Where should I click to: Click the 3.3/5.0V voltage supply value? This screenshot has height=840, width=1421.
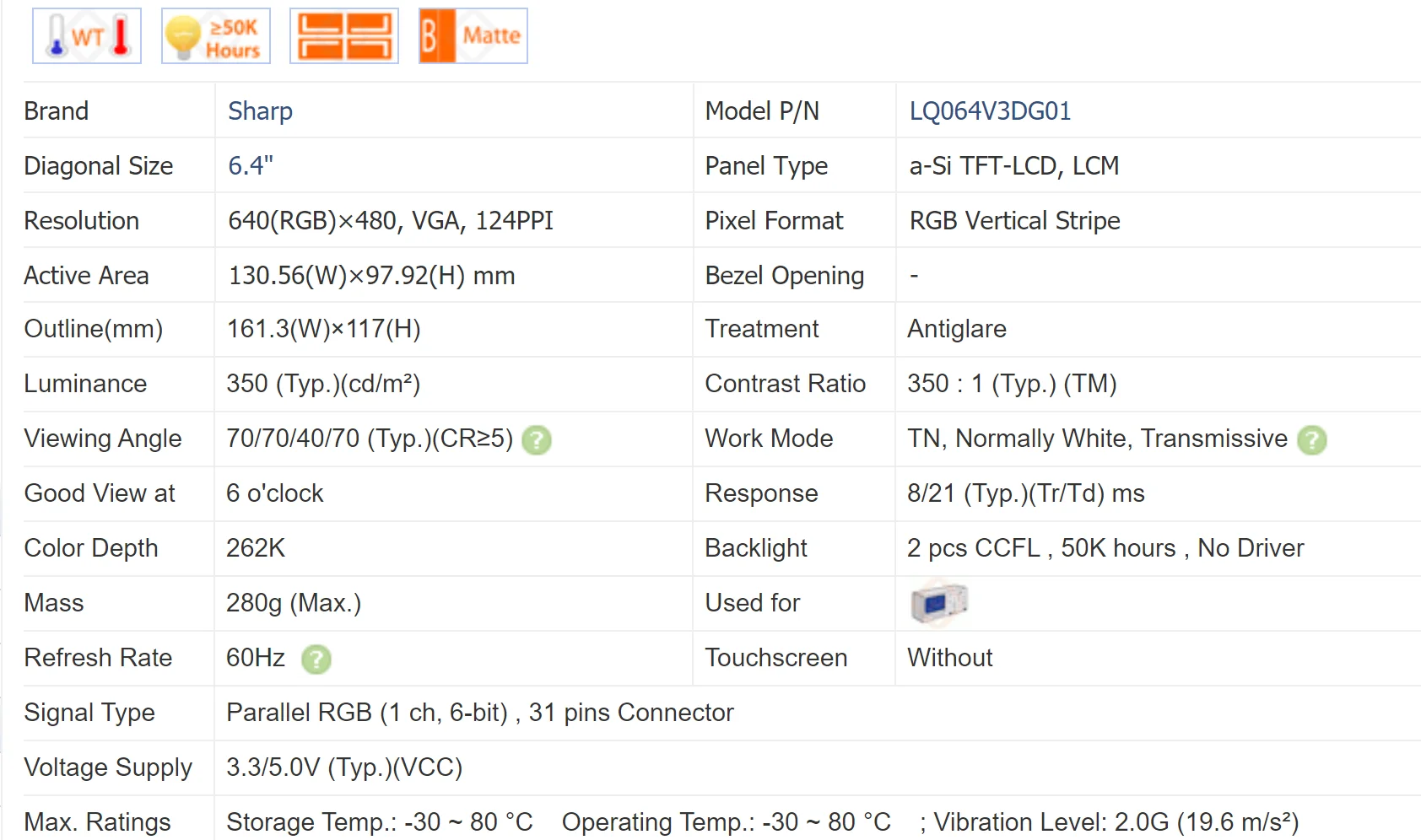[344, 767]
